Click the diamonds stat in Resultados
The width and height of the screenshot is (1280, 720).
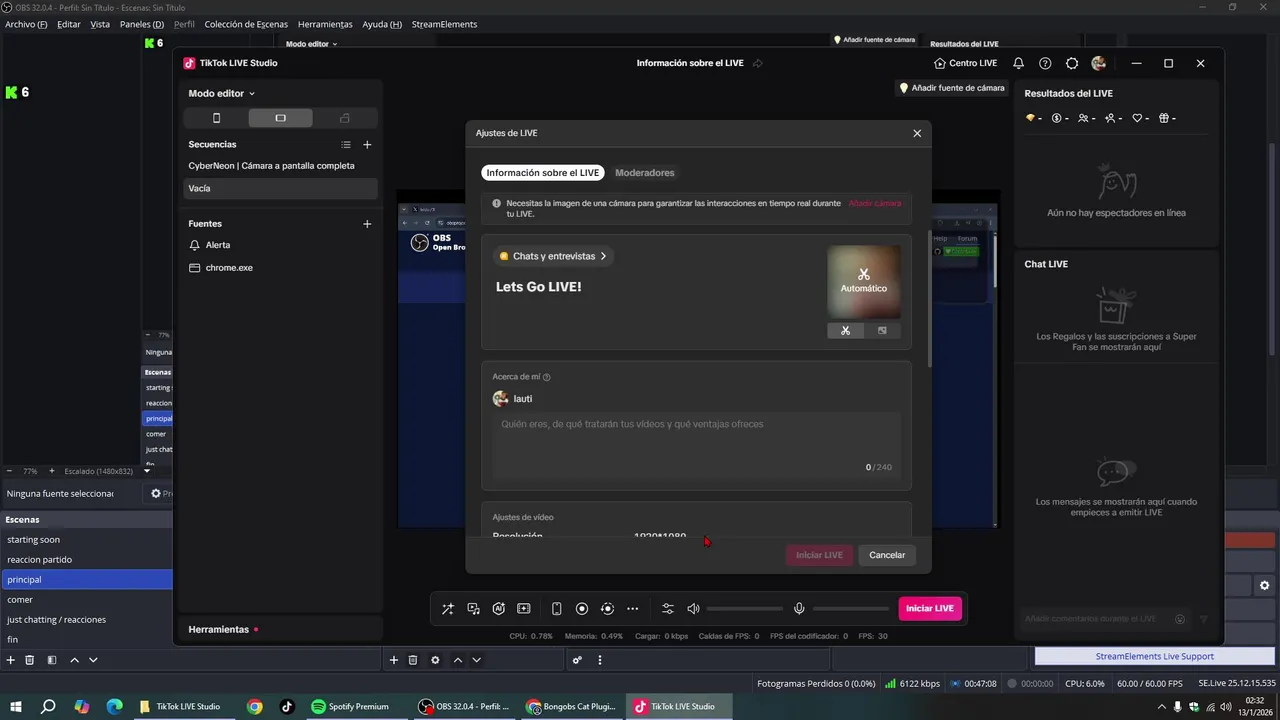[x=1034, y=118]
